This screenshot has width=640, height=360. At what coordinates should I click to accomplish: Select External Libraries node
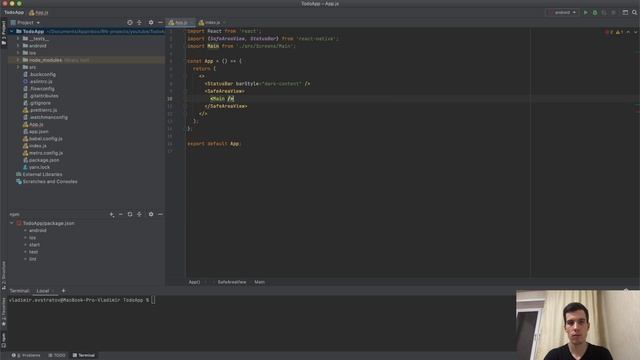coord(42,174)
